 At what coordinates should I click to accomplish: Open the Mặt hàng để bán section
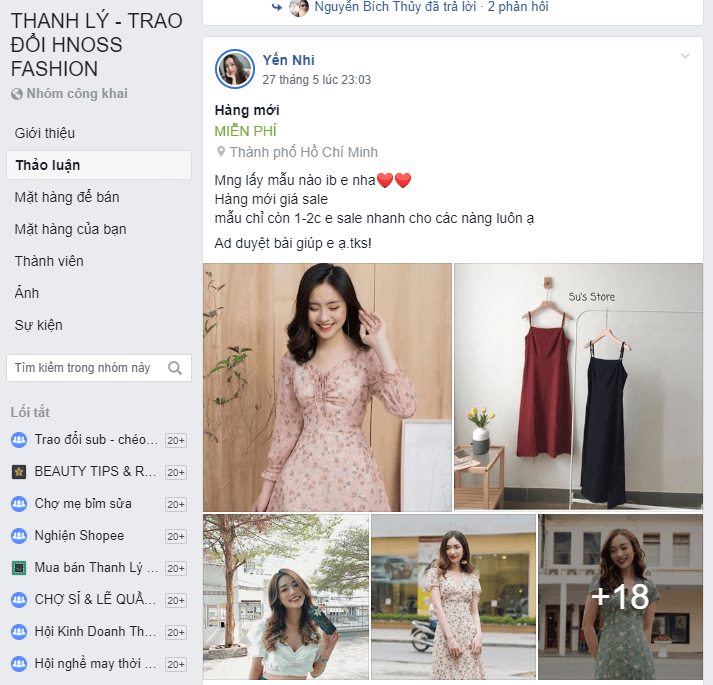pyautogui.click(x=67, y=197)
